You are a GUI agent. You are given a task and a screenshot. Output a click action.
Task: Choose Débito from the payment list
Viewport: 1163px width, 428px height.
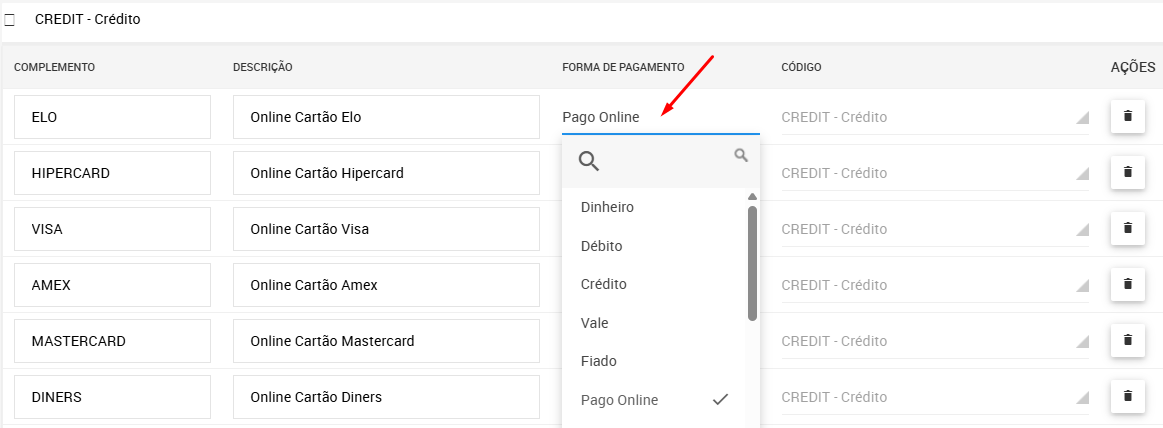pos(654,246)
